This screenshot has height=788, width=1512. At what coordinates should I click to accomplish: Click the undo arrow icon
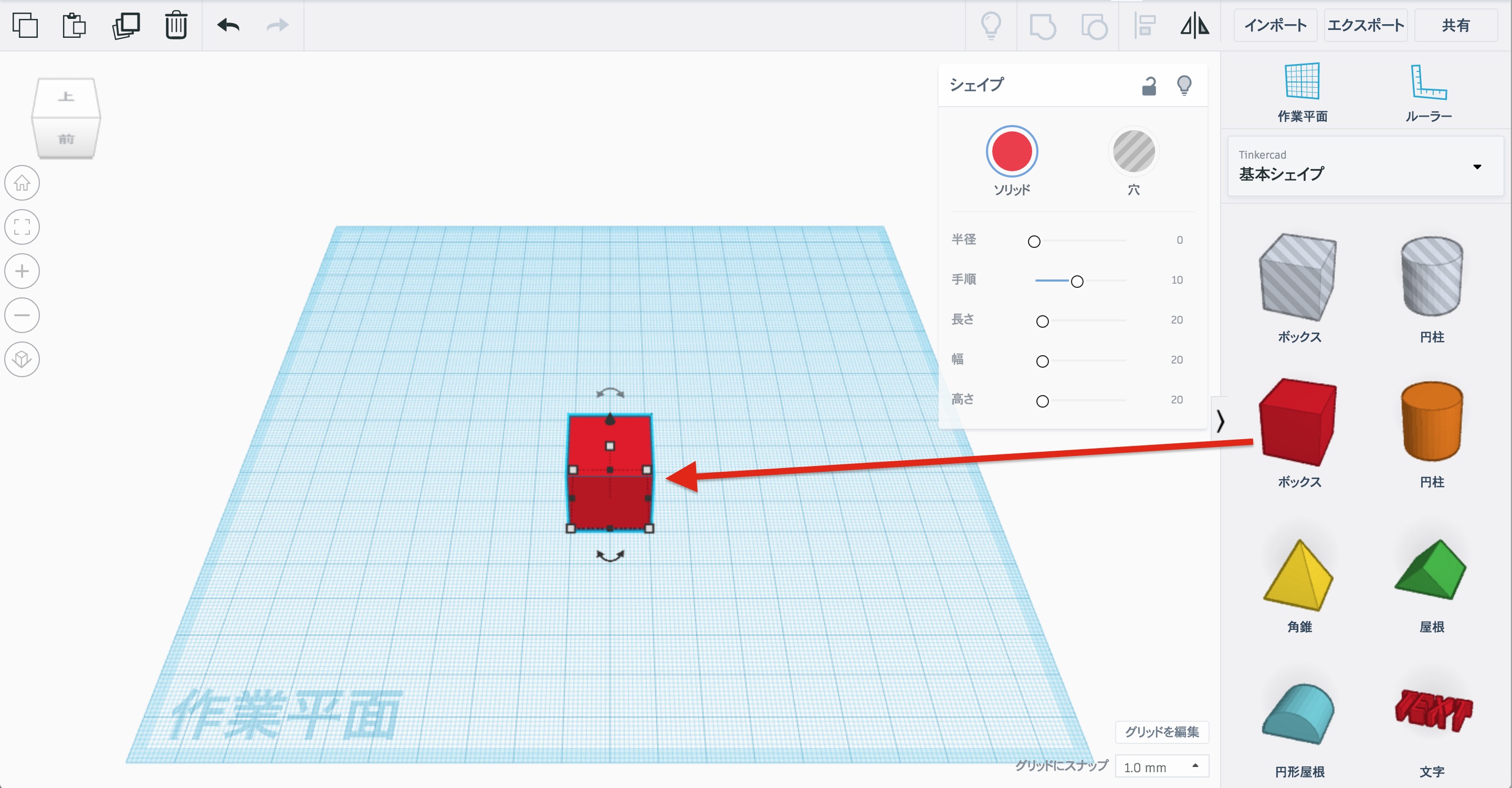pyautogui.click(x=228, y=25)
